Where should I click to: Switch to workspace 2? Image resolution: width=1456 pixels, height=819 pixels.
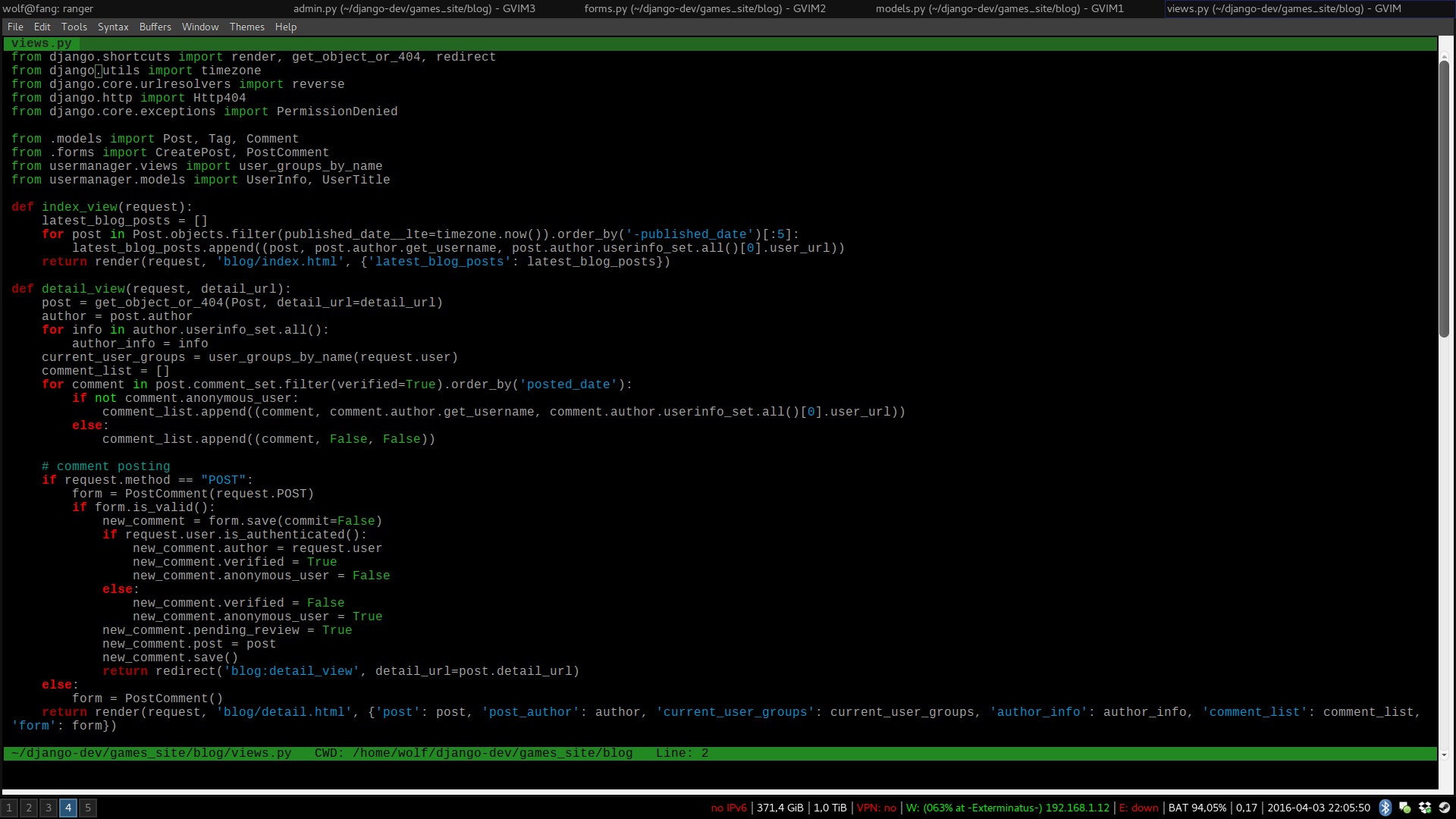click(x=29, y=808)
